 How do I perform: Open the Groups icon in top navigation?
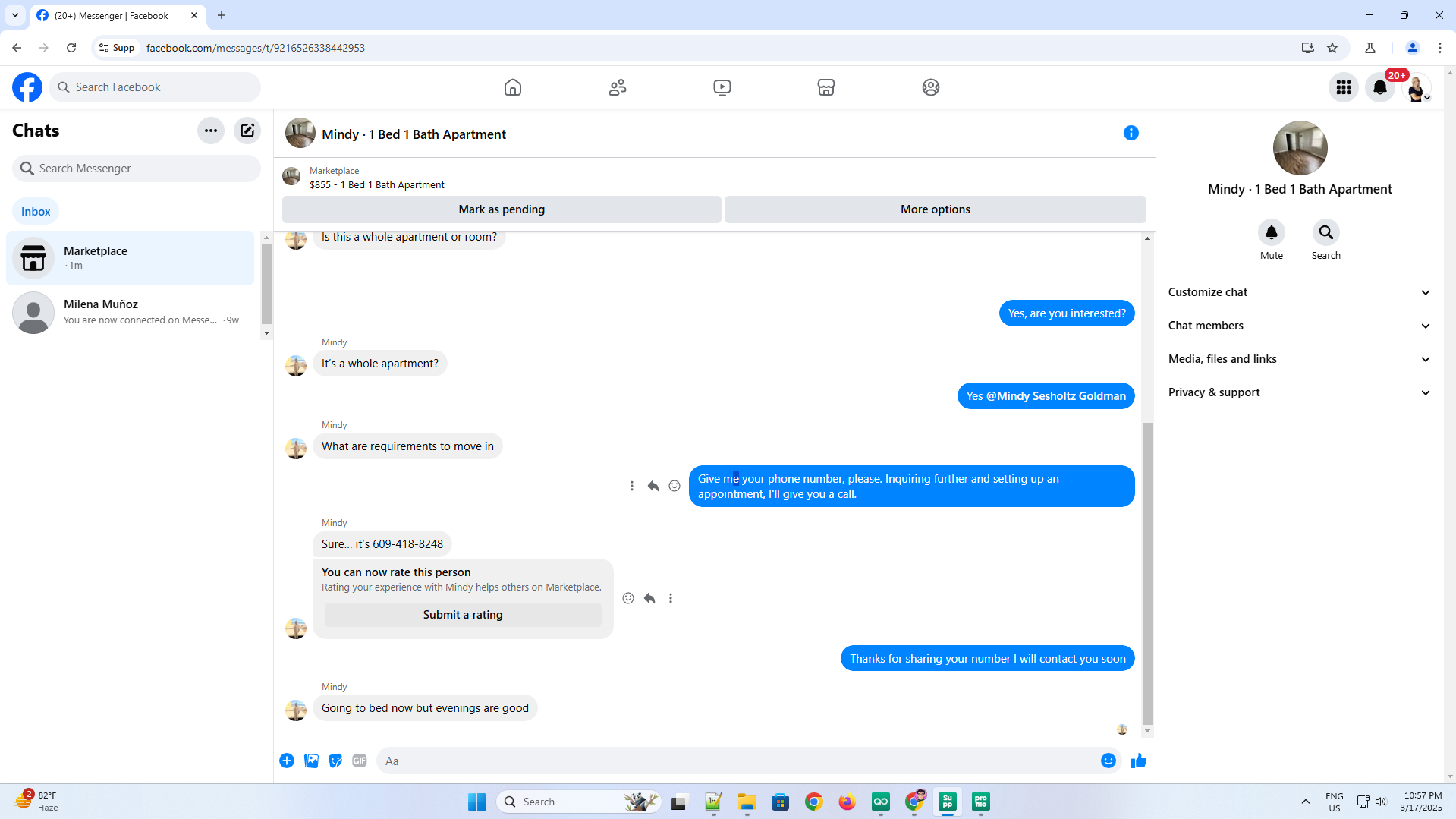click(x=931, y=87)
